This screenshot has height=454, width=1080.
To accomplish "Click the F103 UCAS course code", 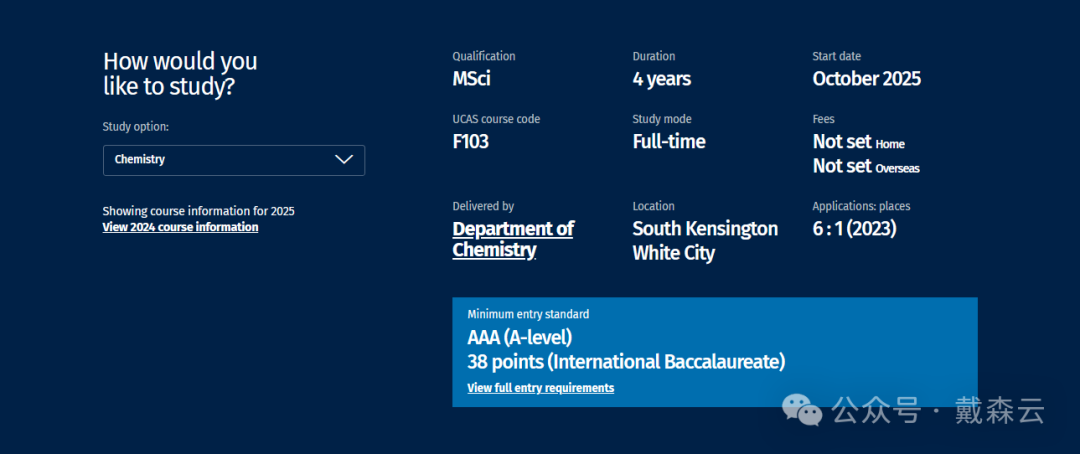I will [470, 142].
